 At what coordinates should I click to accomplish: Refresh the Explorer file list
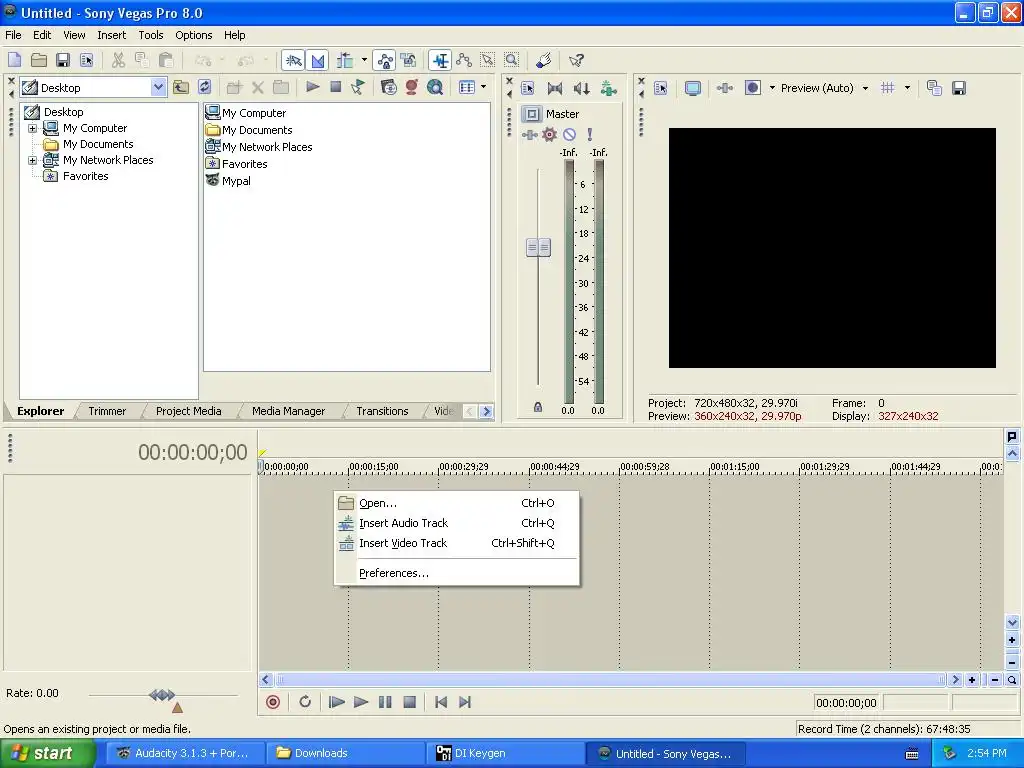click(205, 88)
